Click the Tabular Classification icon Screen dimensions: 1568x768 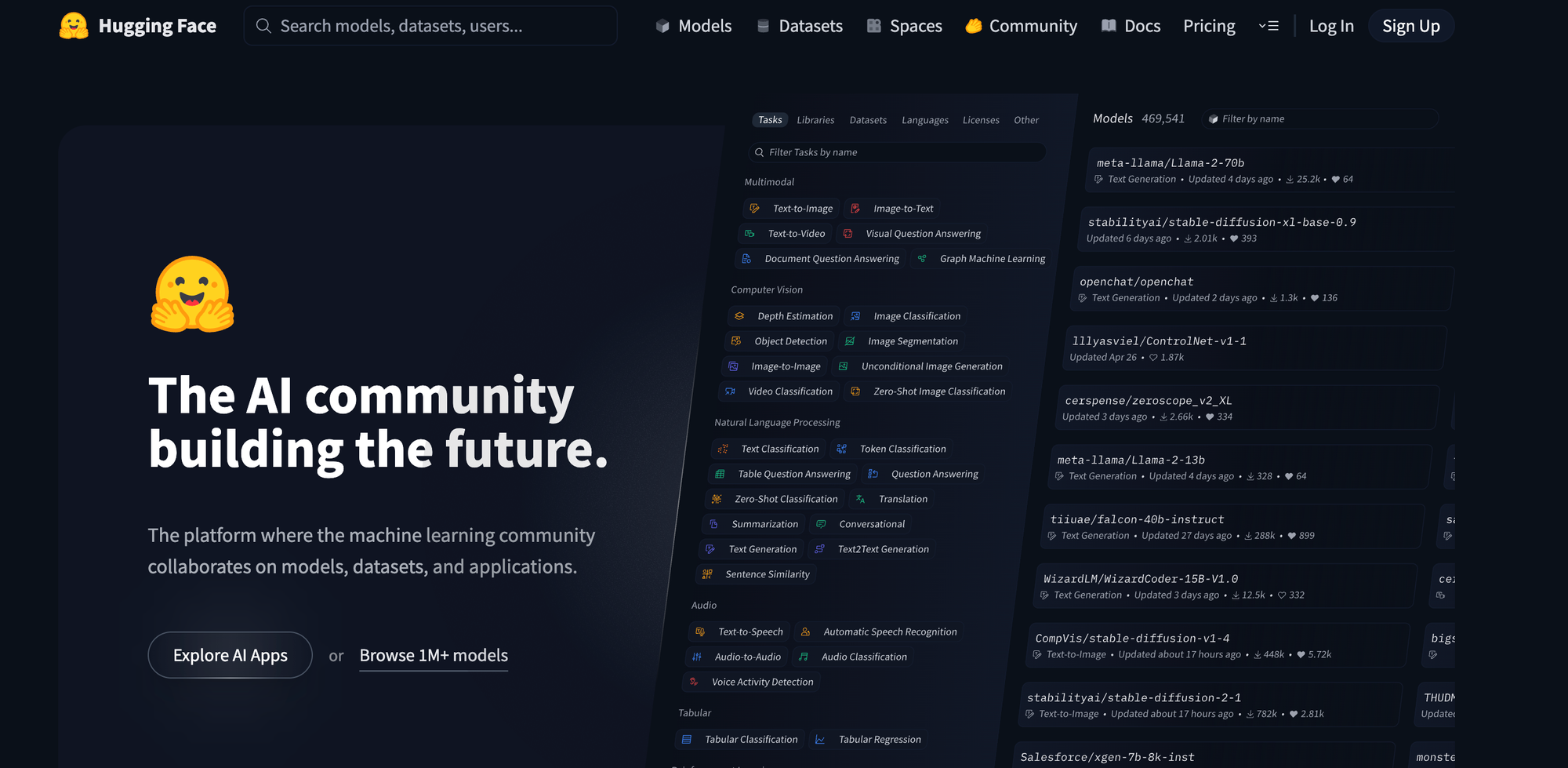pyautogui.click(x=687, y=740)
